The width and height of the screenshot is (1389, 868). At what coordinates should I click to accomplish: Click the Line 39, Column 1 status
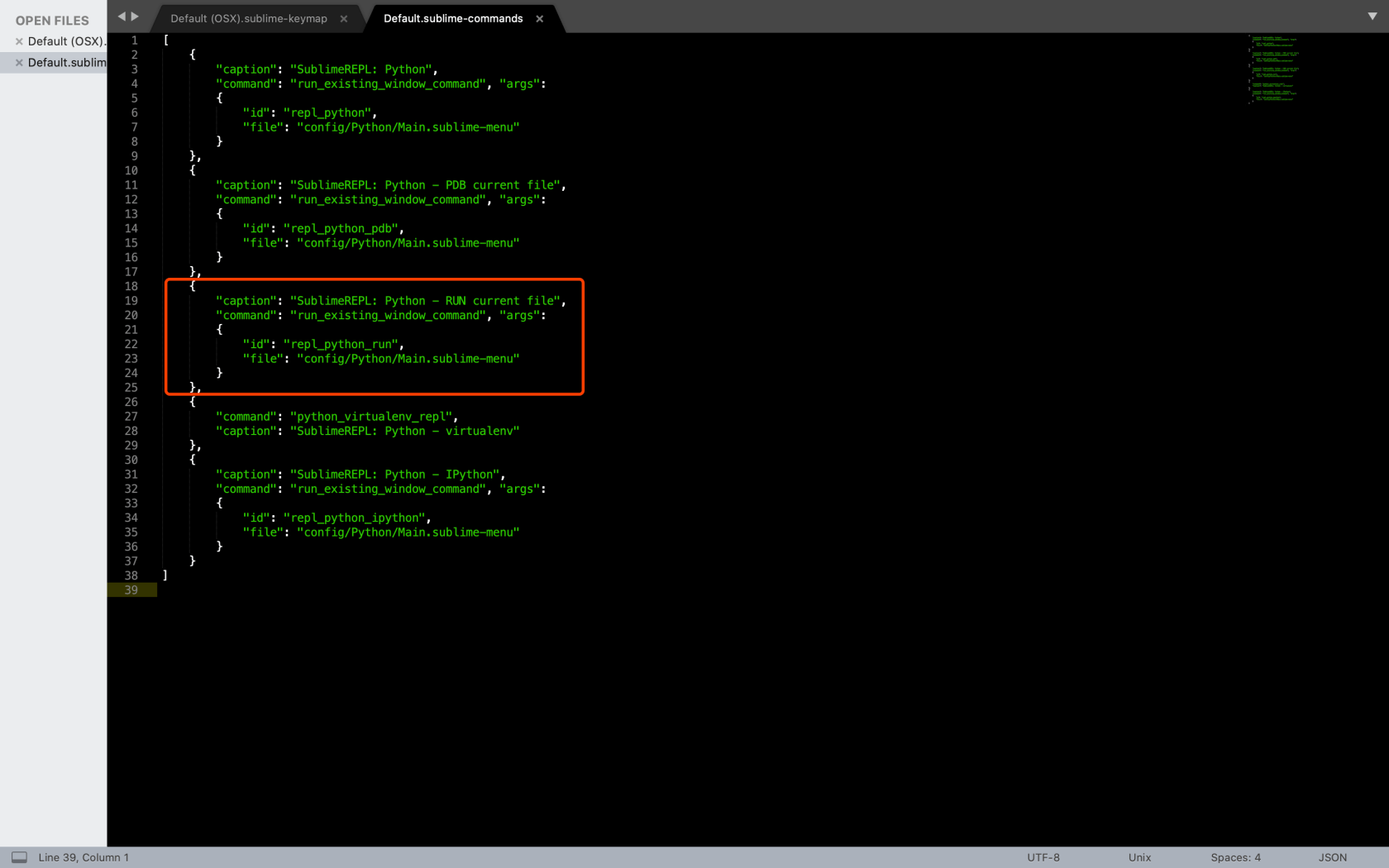point(84,857)
